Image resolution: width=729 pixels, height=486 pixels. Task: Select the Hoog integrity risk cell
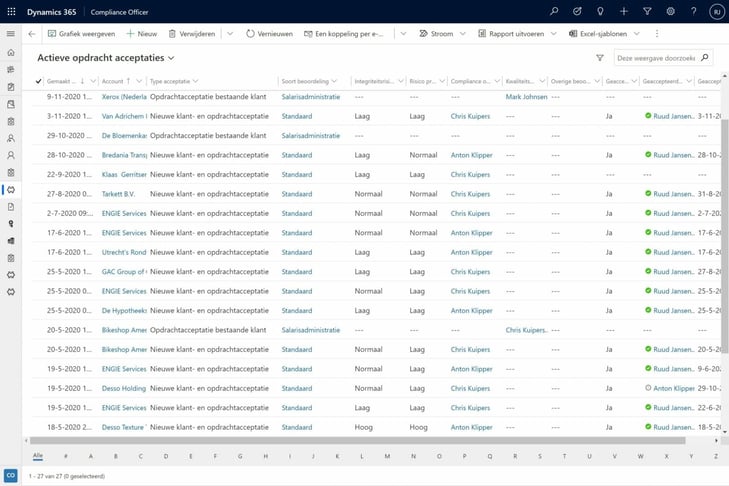364,427
